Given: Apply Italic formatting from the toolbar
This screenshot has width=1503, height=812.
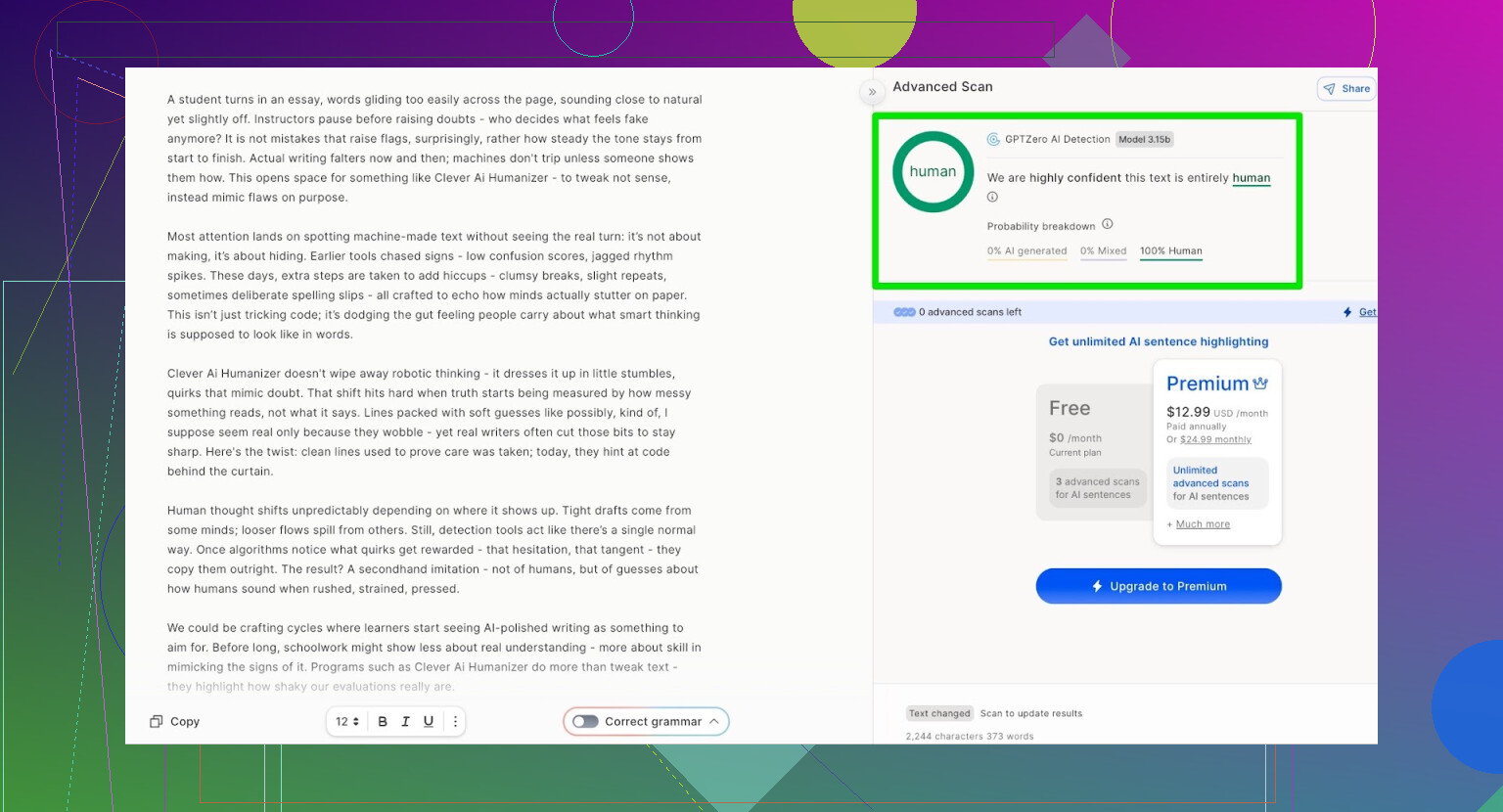Looking at the screenshot, I should (405, 722).
